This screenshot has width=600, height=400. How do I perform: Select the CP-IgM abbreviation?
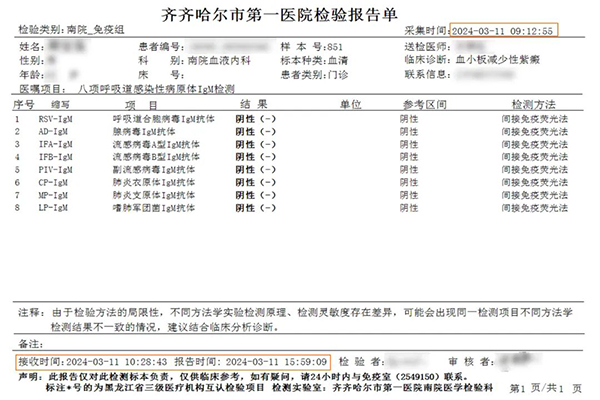tap(53, 182)
